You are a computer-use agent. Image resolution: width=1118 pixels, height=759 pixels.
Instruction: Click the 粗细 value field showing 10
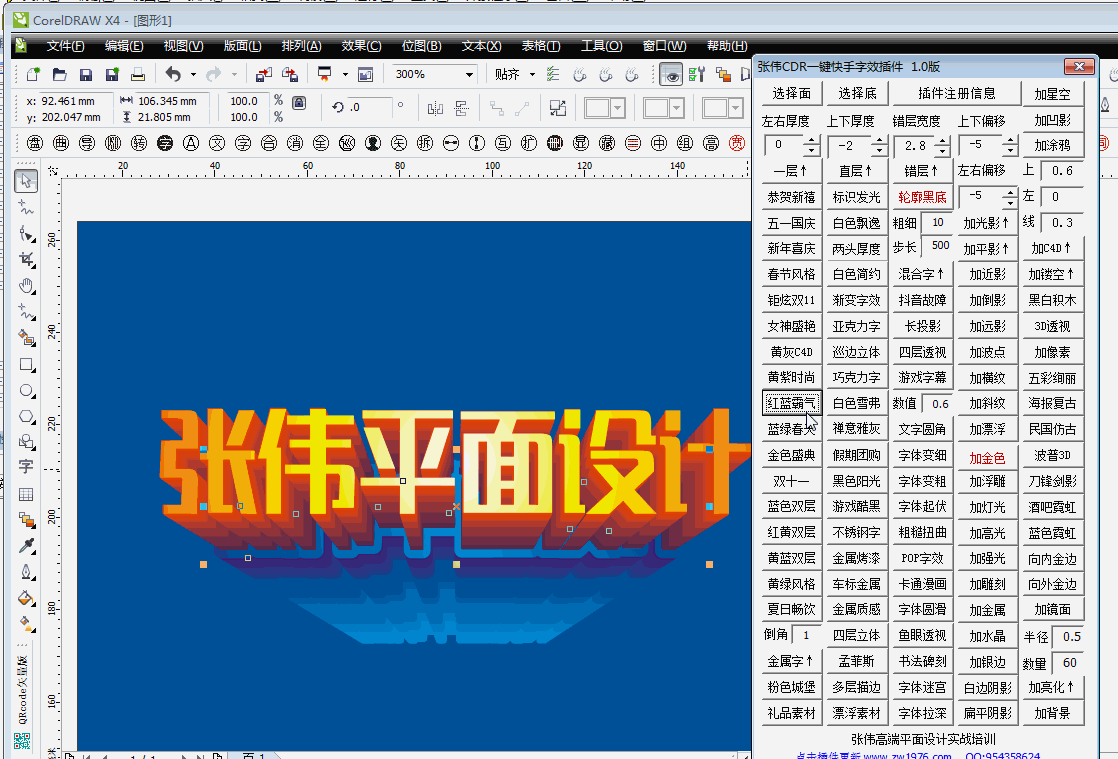click(x=938, y=222)
